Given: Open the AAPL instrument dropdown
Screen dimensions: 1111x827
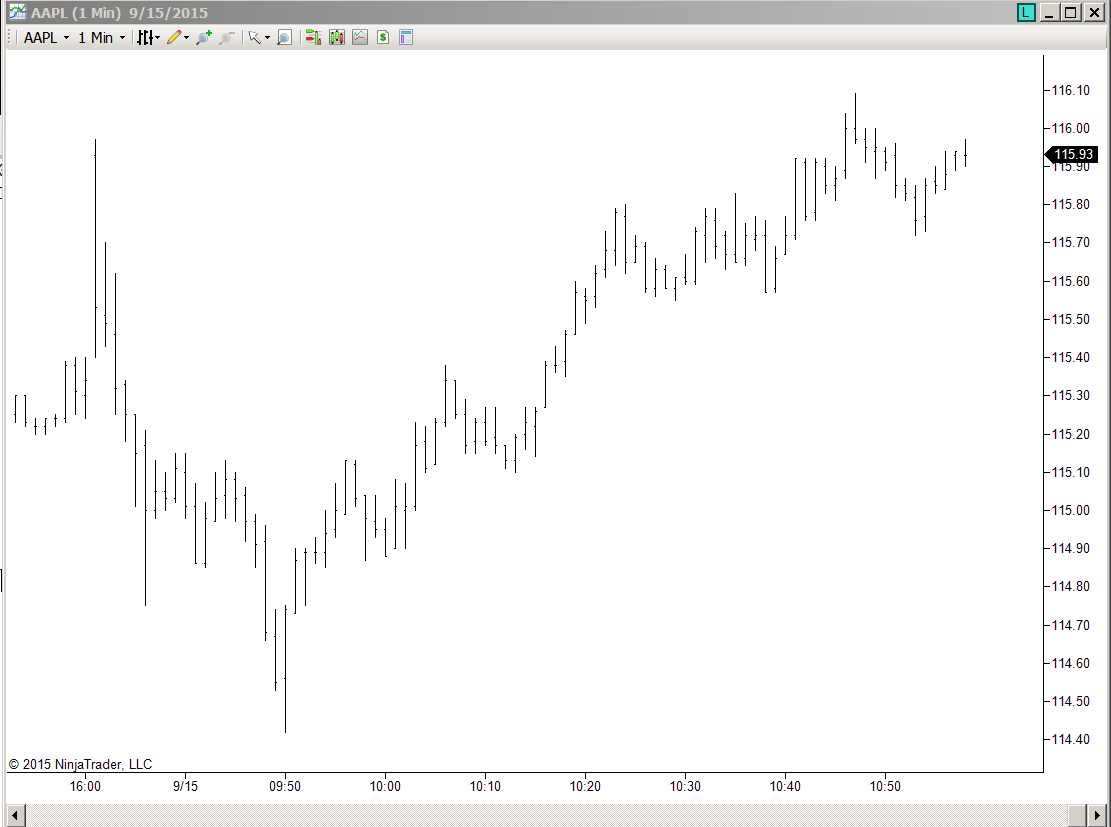Looking at the screenshot, I should coord(47,38).
